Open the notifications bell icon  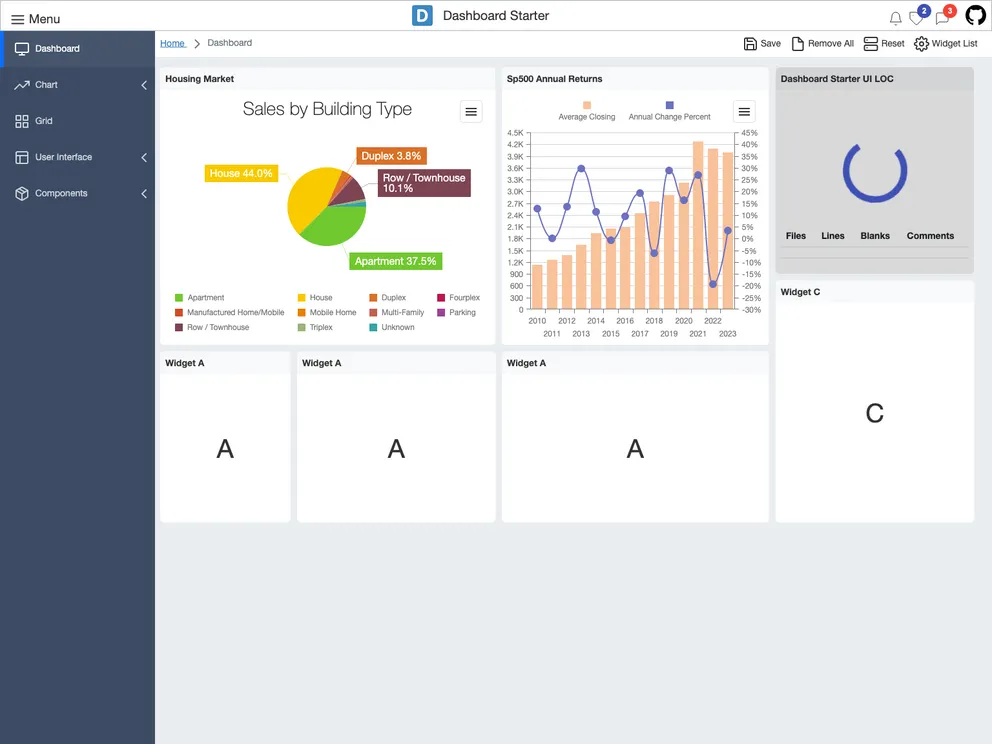click(x=895, y=18)
